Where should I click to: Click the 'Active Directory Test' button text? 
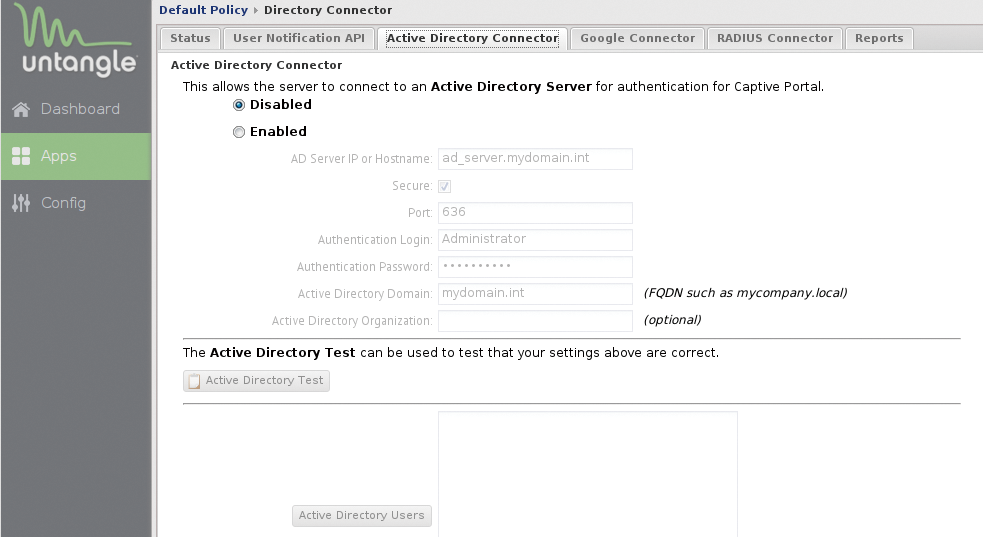coord(265,380)
